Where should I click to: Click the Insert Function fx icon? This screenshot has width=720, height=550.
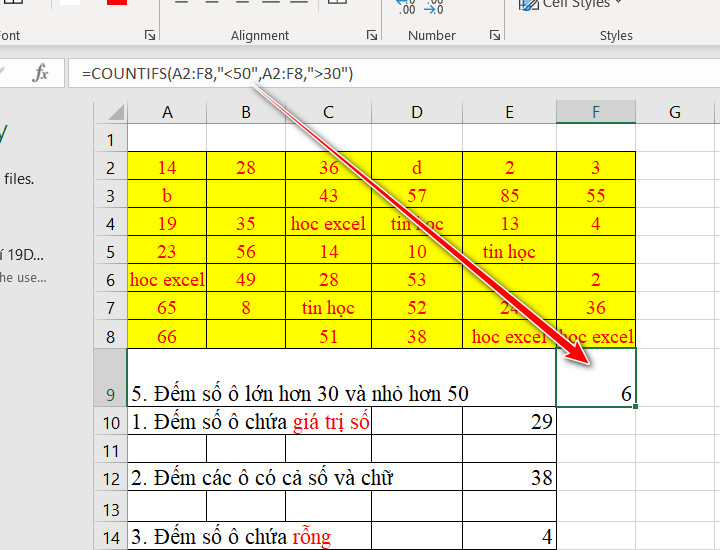[41, 73]
